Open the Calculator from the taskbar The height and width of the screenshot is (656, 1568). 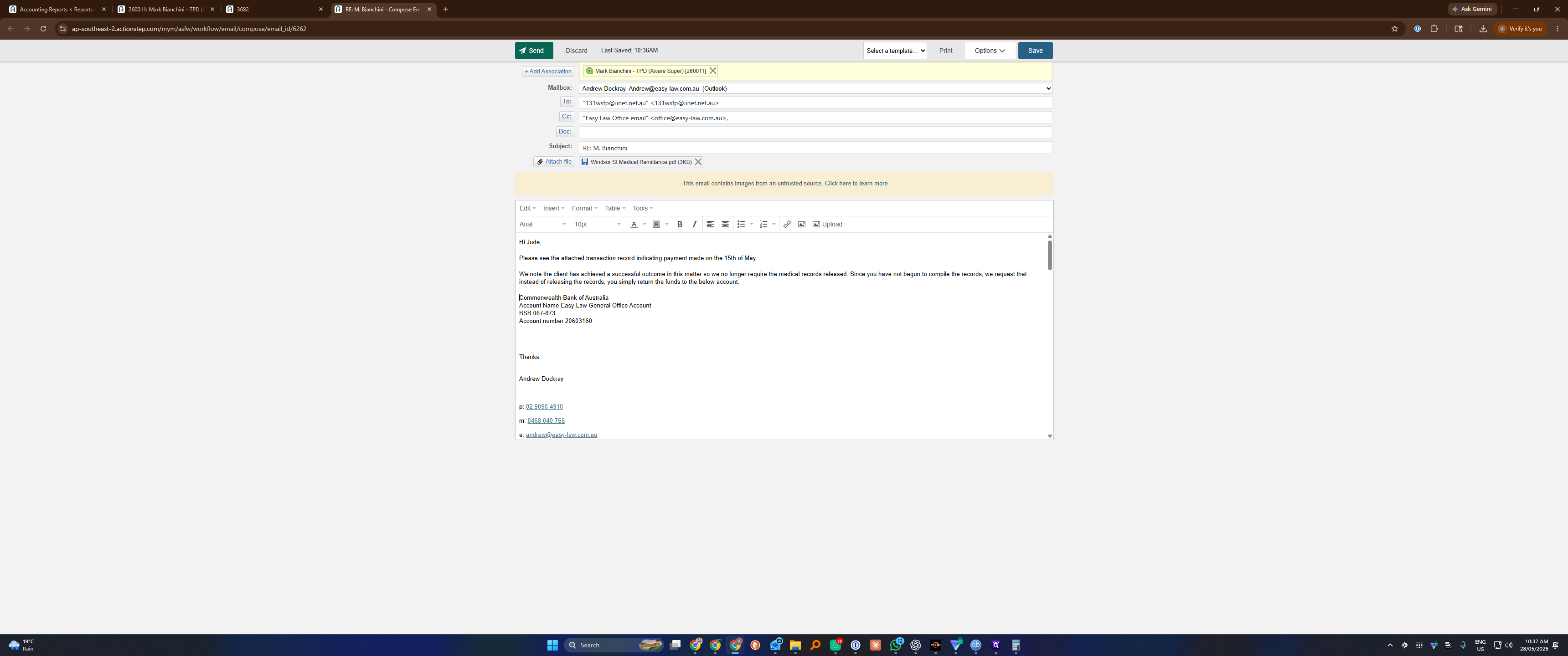(x=1015, y=645)
